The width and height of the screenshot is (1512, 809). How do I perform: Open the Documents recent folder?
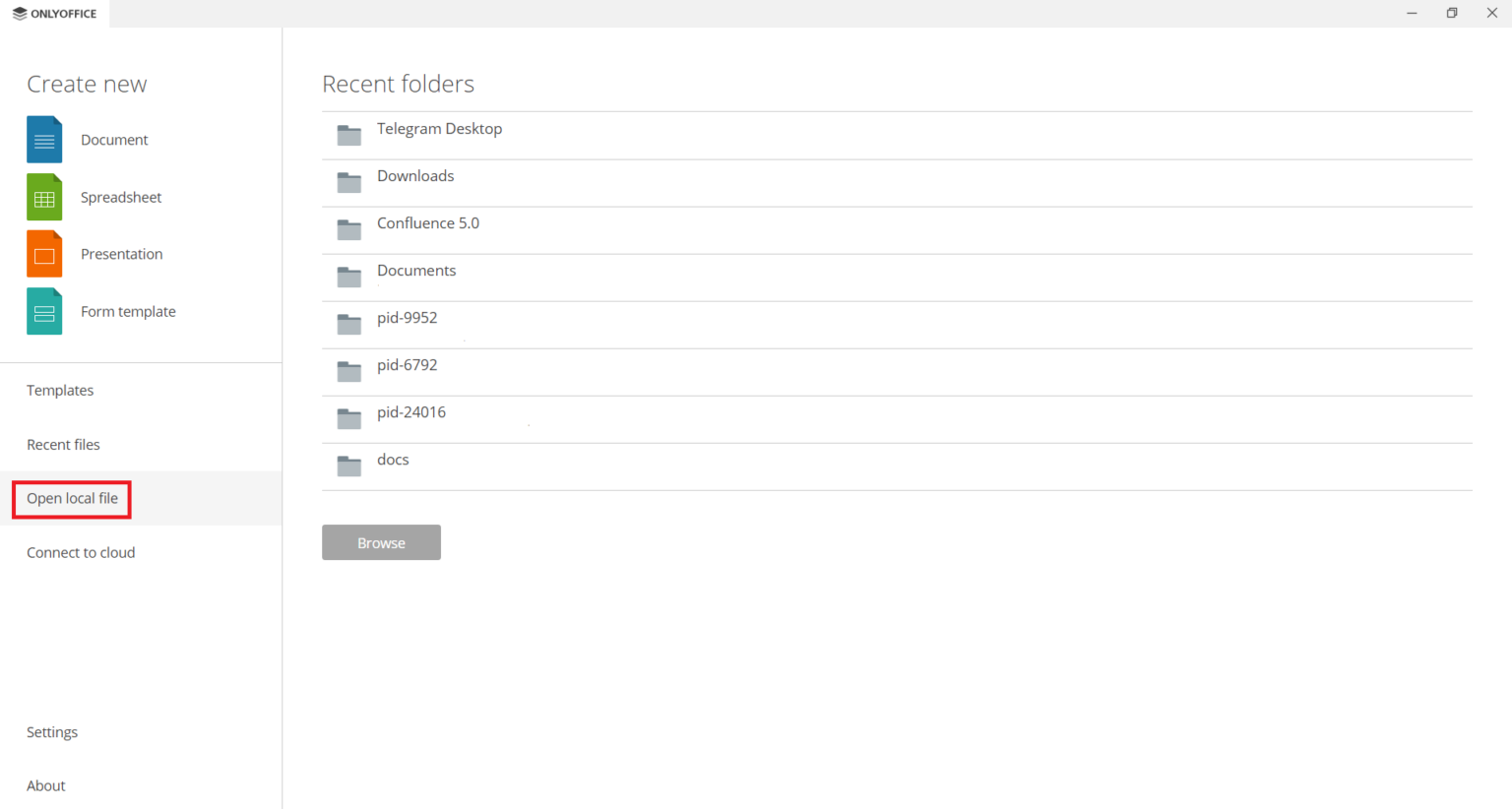point(416,271)
